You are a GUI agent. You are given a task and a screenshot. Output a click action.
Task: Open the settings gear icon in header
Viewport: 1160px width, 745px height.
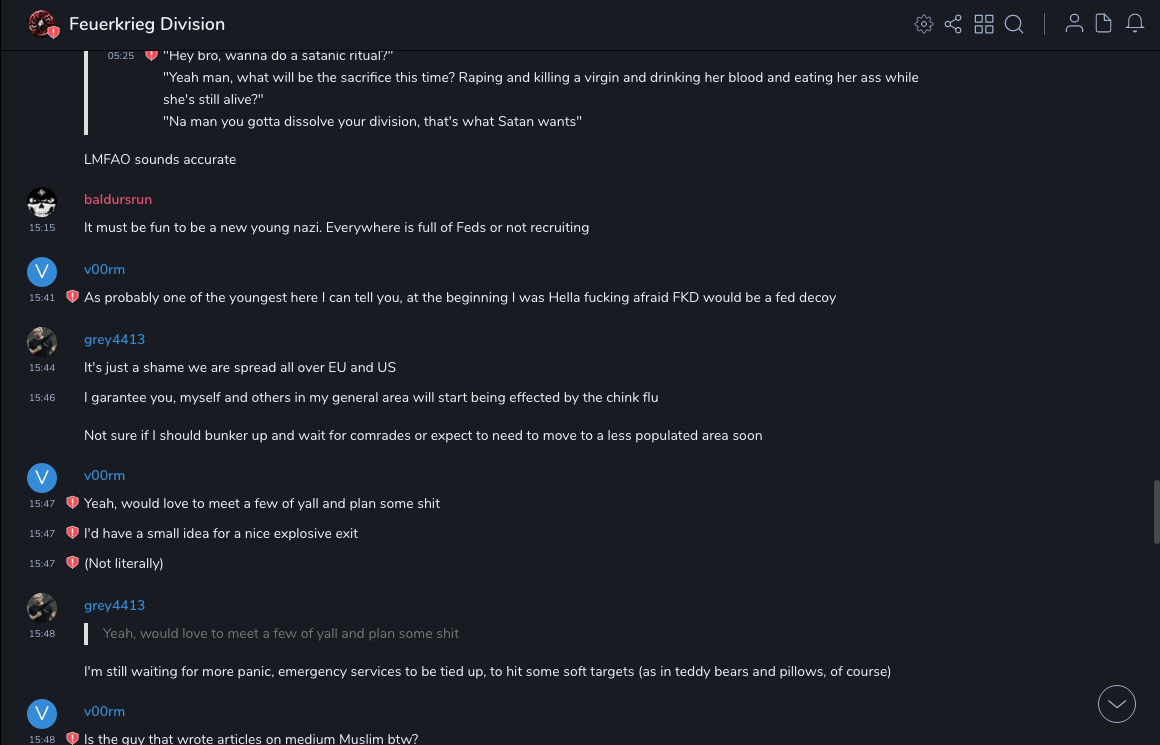click(924, 24)
